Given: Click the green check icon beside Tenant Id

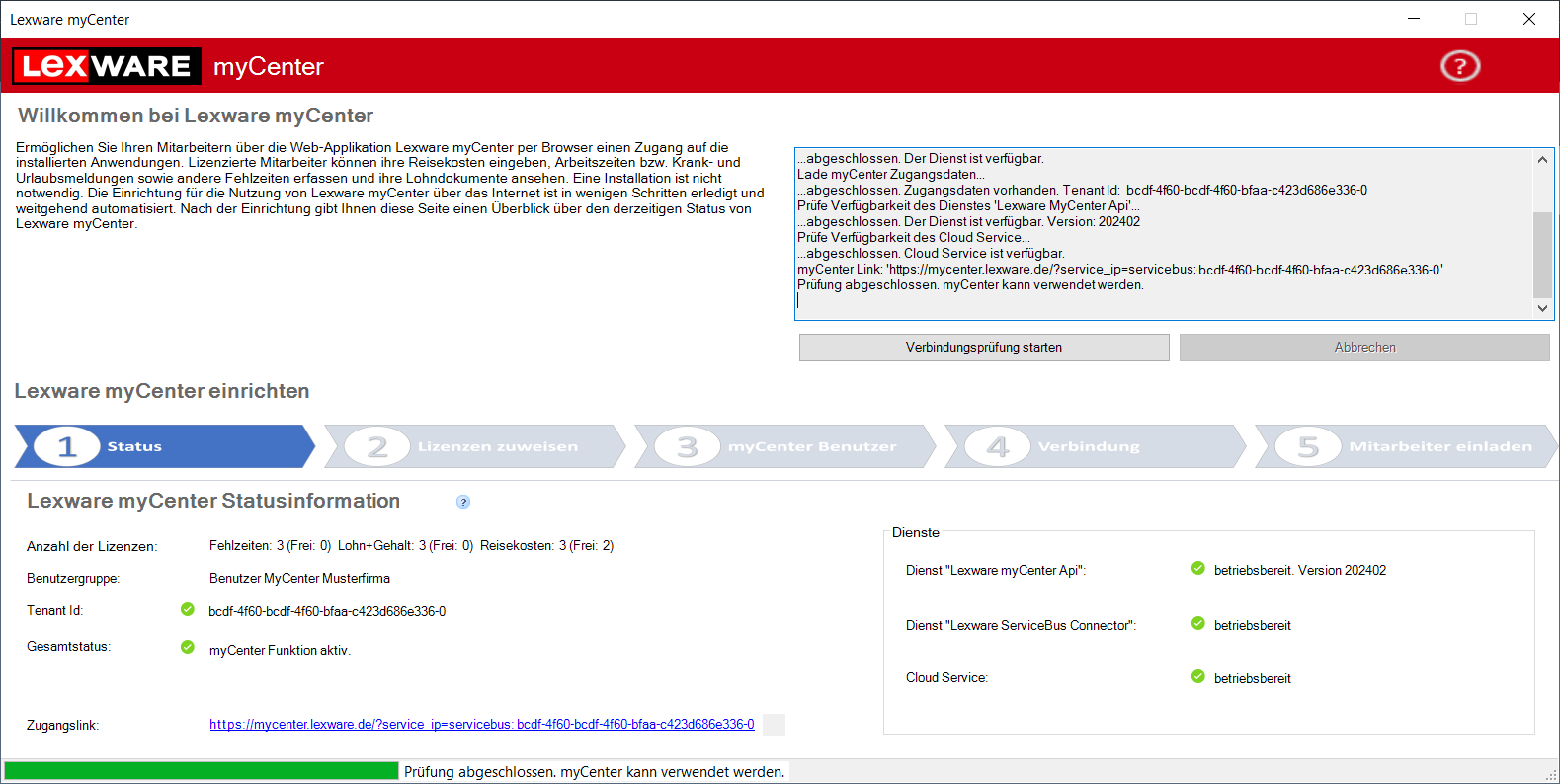Looking at the screenshot, I should click(x=188, y=609).
